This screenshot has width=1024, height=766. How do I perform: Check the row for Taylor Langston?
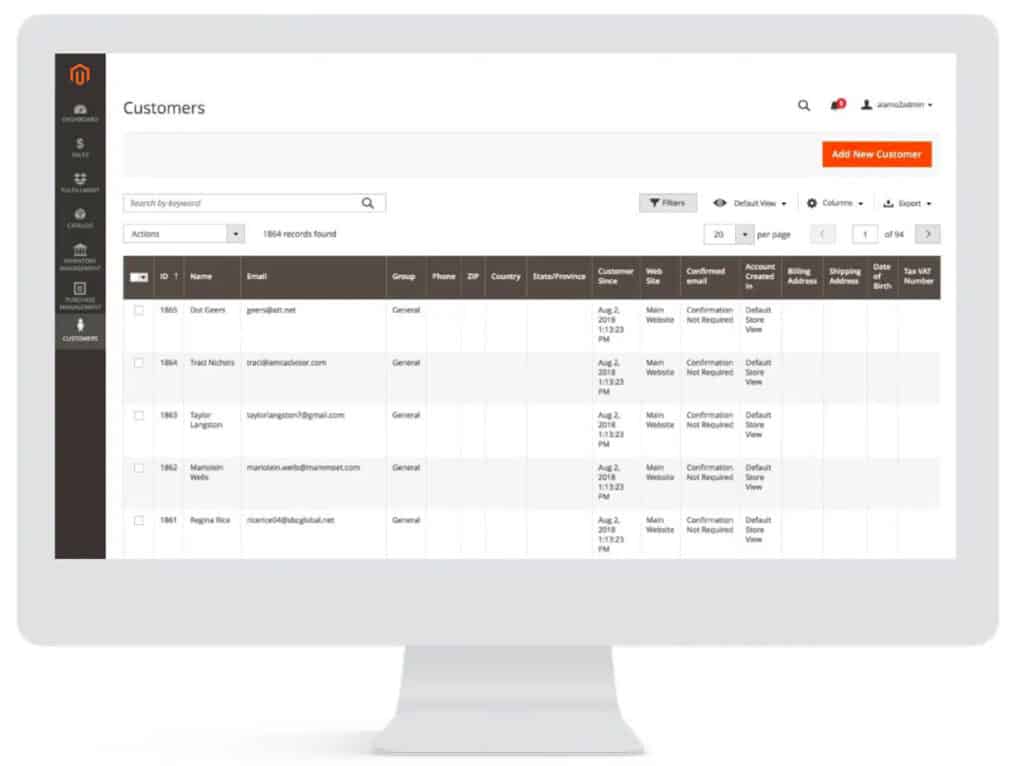coord(139,415)
